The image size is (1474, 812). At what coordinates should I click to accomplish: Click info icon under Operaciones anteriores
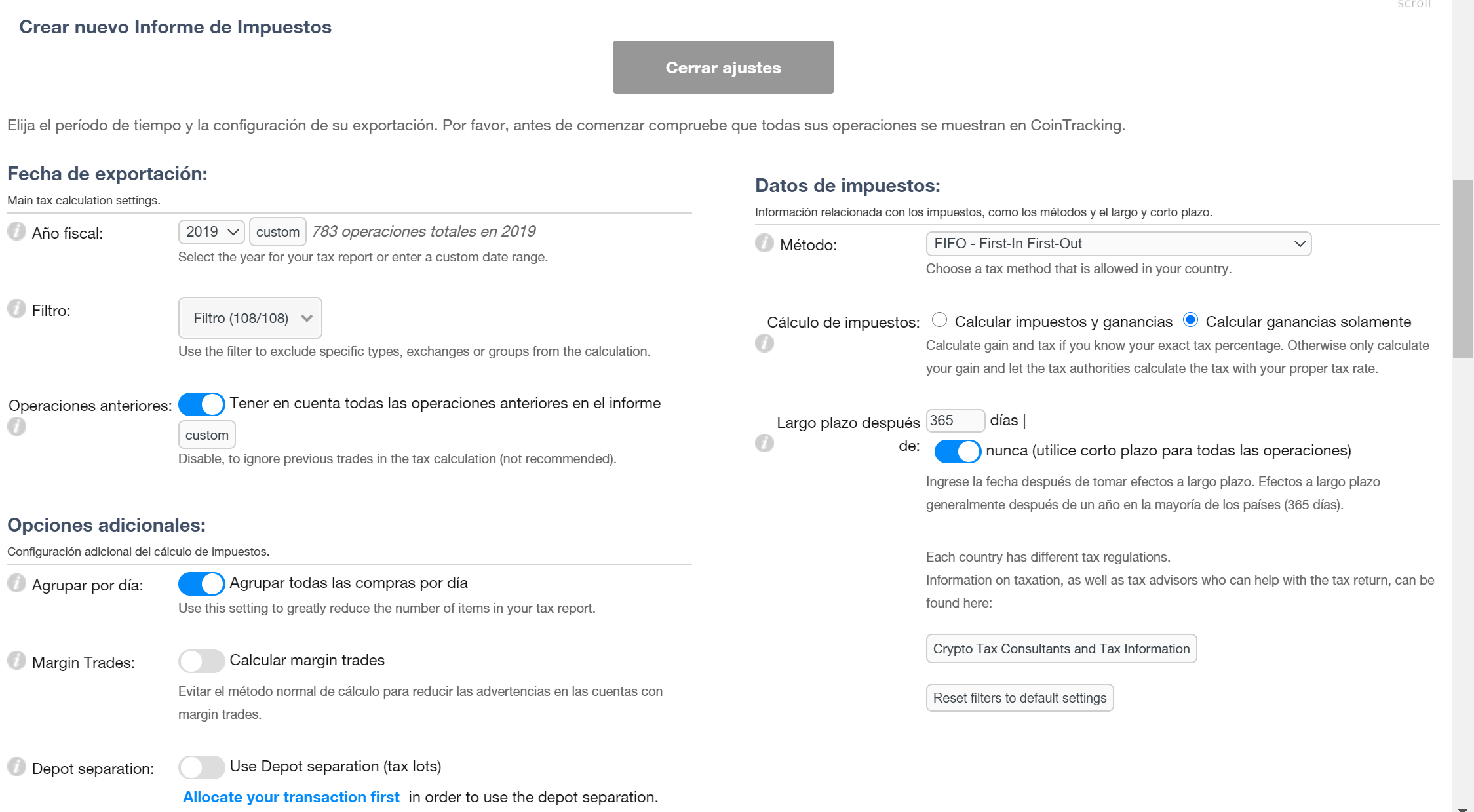[x=16, y=427]
